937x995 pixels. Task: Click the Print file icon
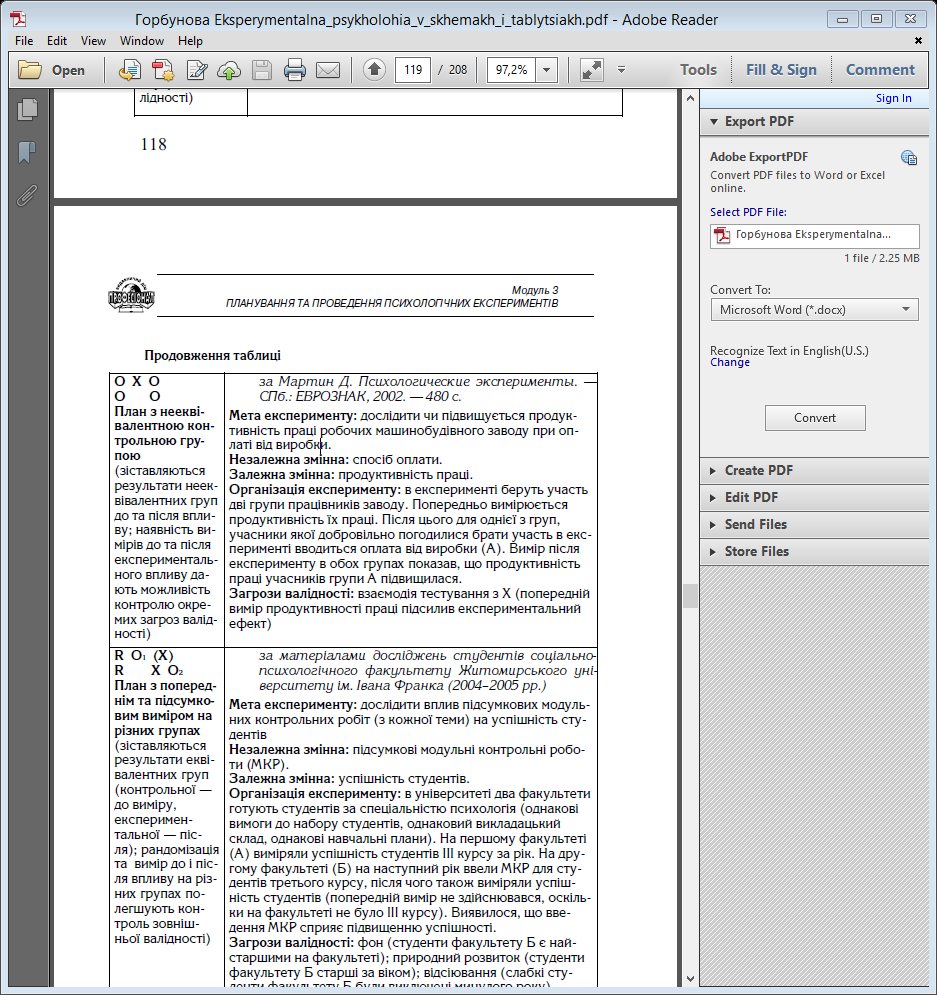point(295,70)
